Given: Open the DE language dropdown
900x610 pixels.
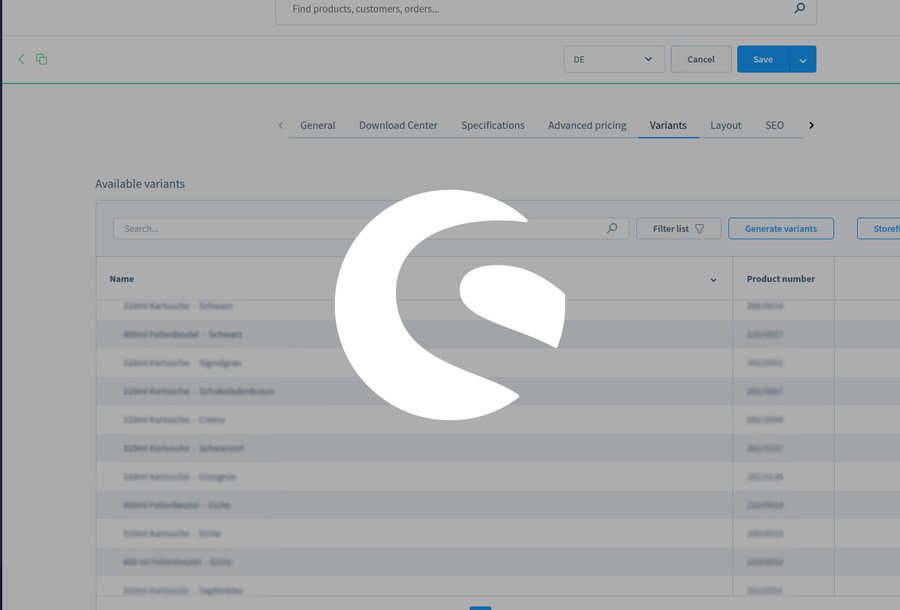Looking at the screenshot, I should 613,58.
